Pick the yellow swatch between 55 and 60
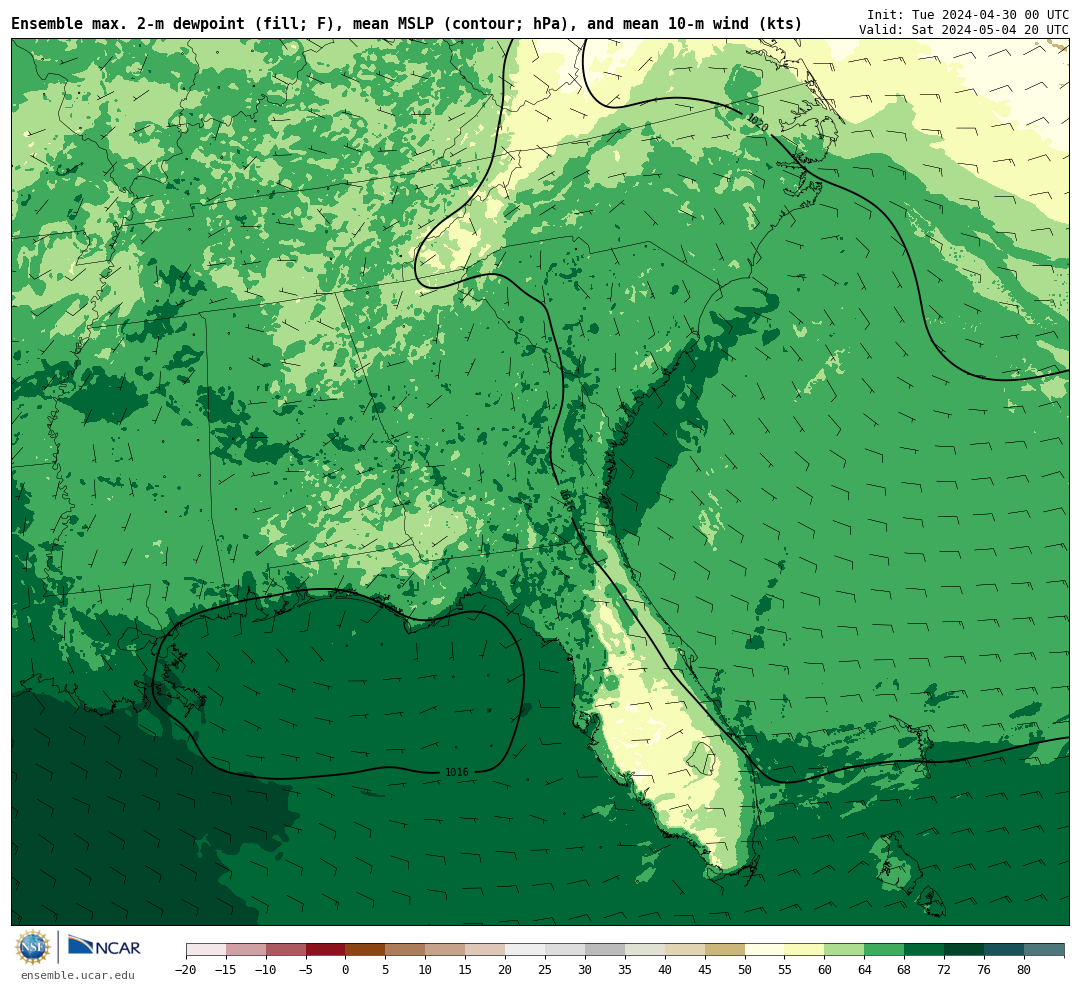 tap(805, 950)
